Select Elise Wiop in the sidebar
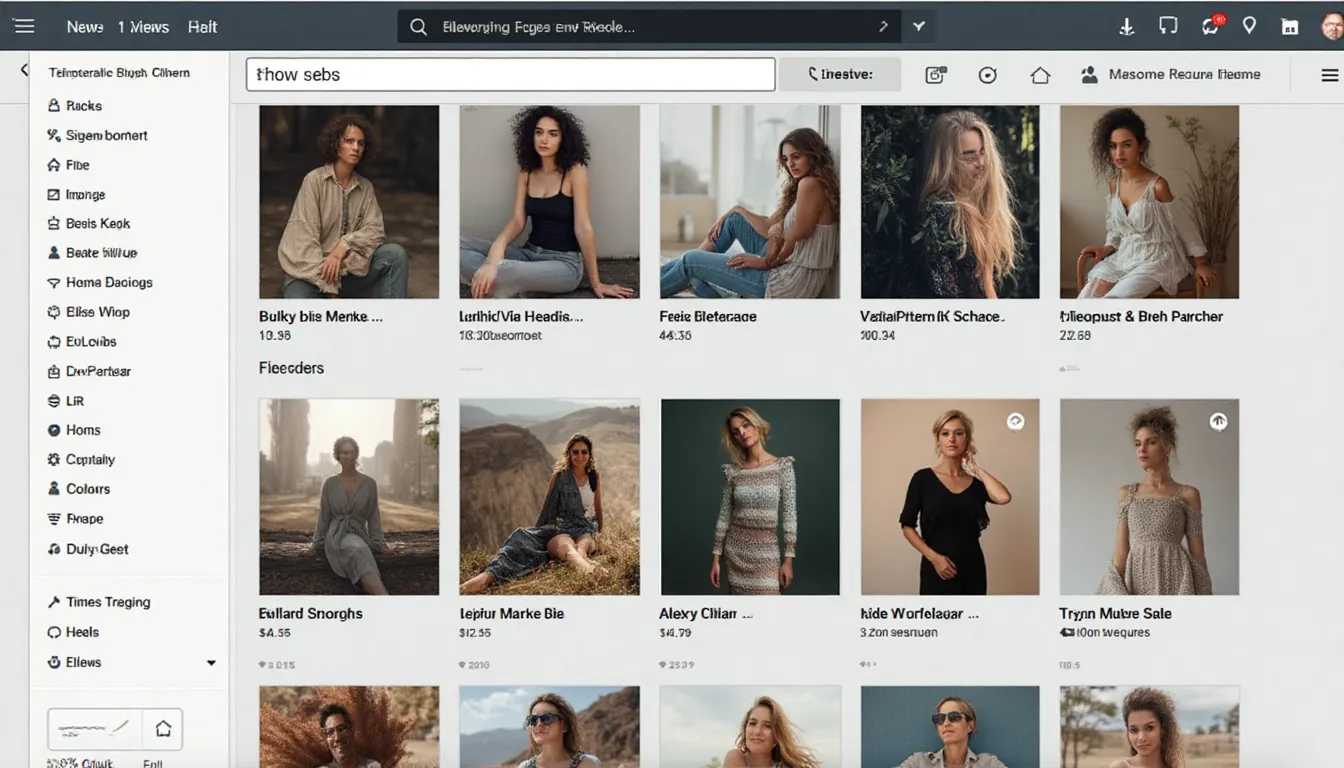Screen dimensions: 1344x768 (x=88, y=312)
